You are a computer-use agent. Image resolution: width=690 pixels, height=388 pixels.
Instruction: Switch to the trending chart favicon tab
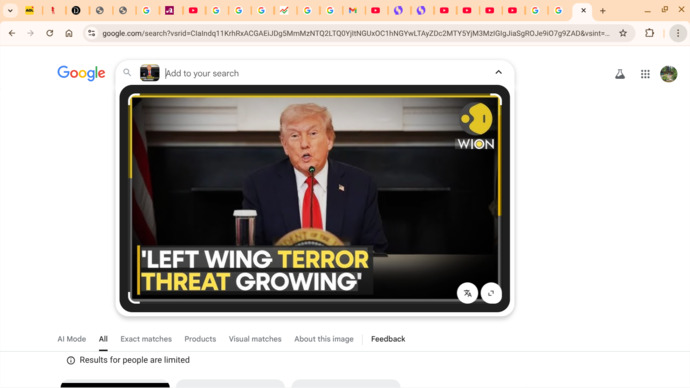pyautogui.click(x=284, y=11)
